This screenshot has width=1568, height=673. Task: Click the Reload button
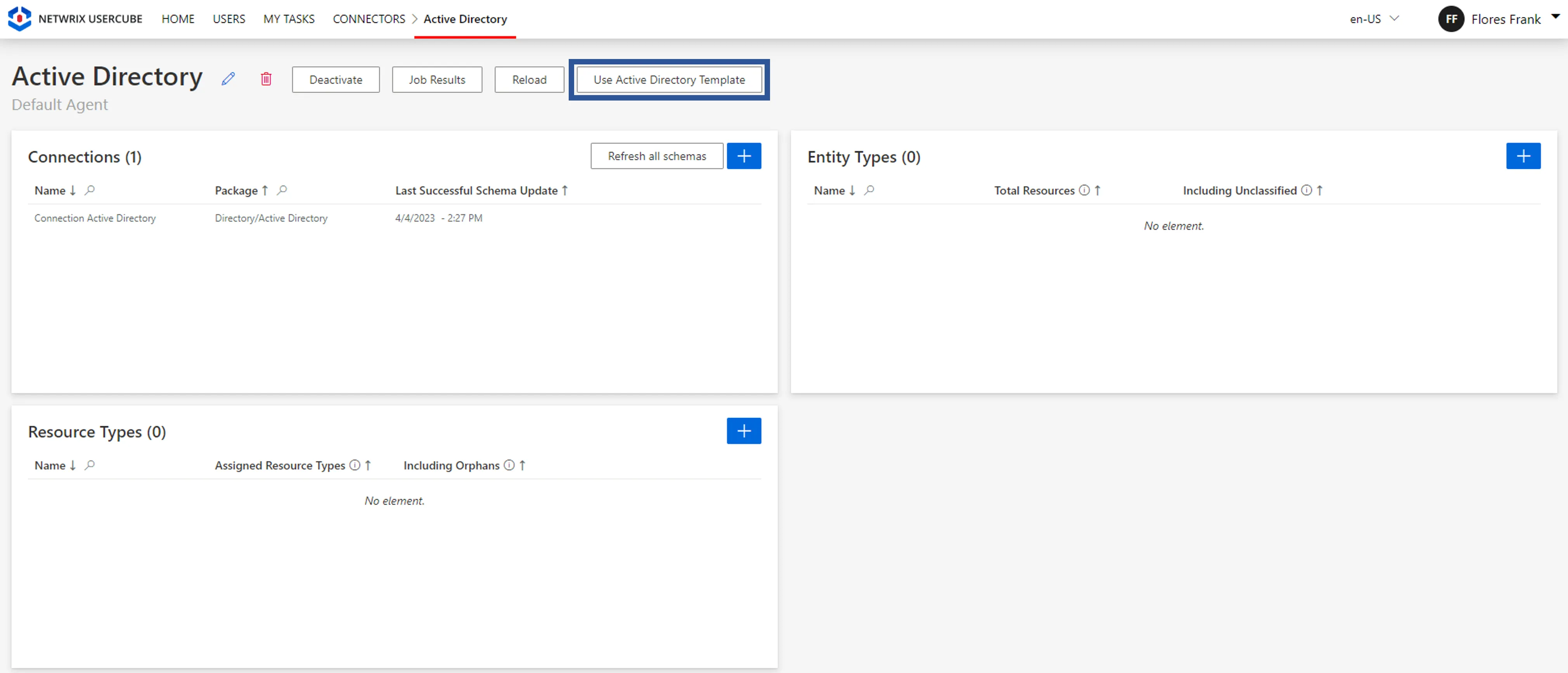tap(529, 80)
